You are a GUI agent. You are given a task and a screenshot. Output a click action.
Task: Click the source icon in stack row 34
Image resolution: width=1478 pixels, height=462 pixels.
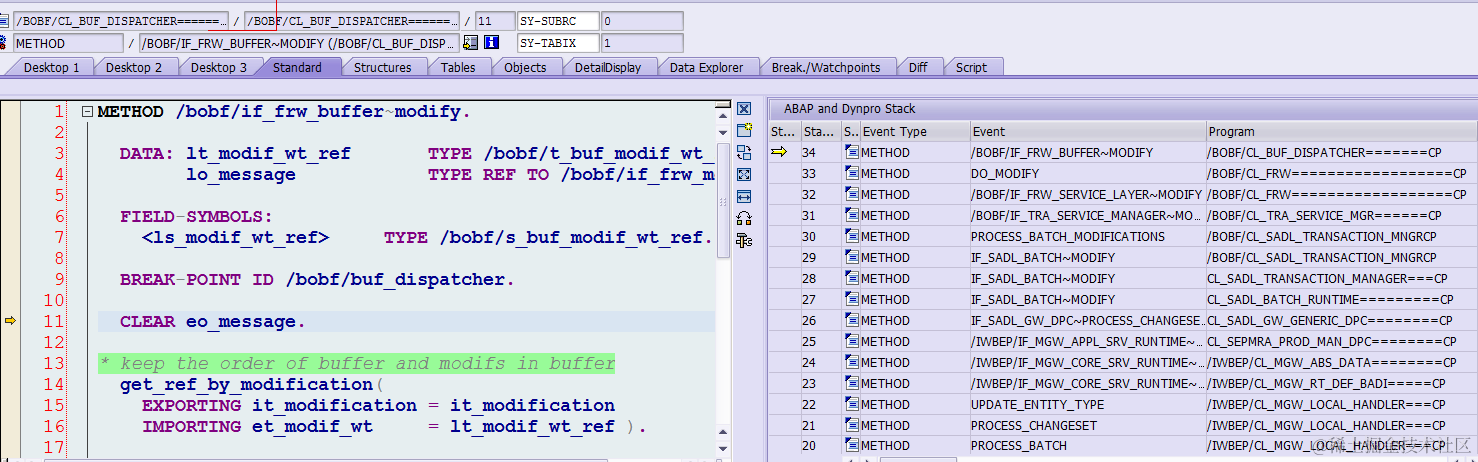[x=851, y=152]
